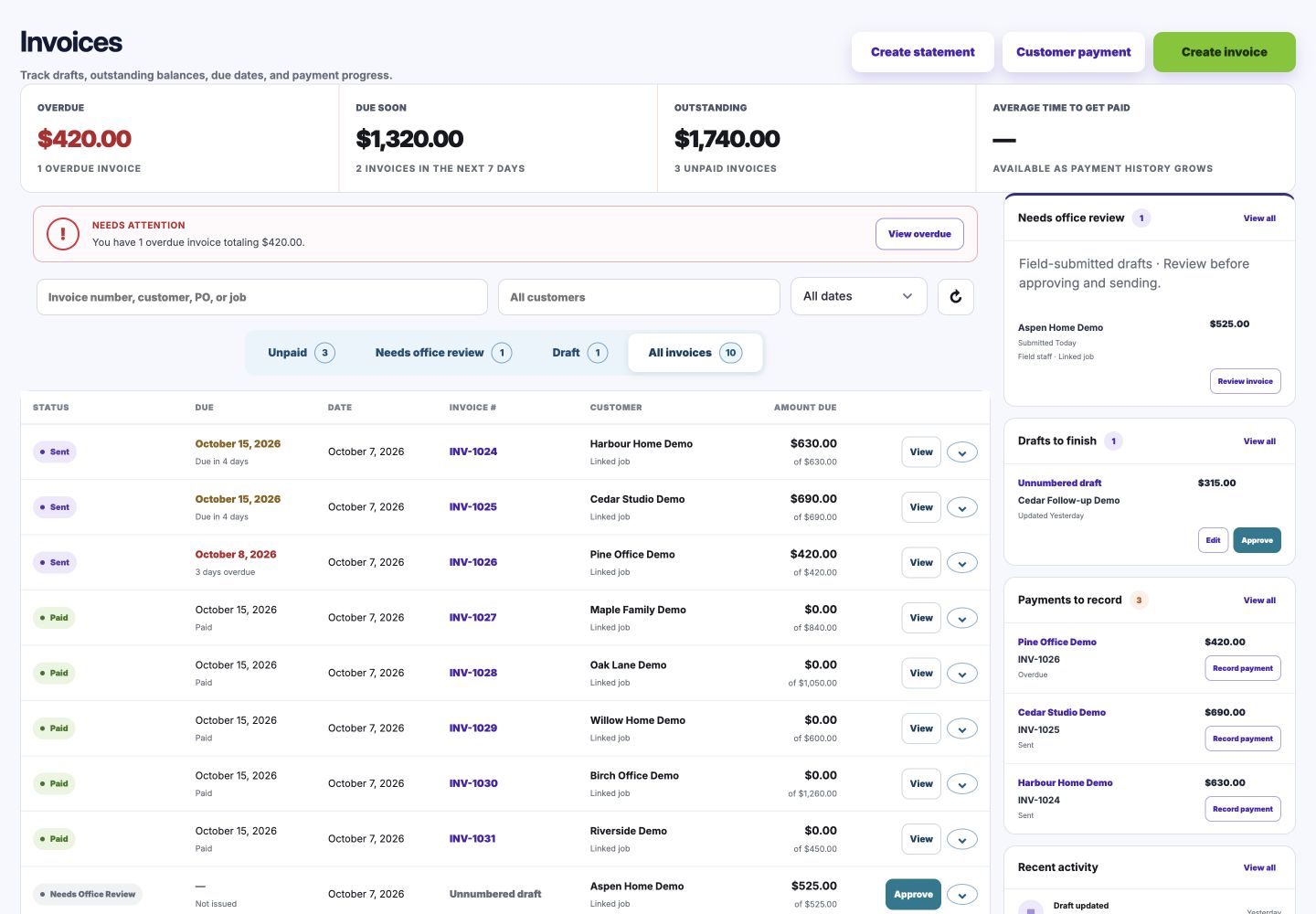The width and height of the screenshot is (1316, 914).
Task: Open the chevron menu for INV-1027
Action: tap(962, 618)
